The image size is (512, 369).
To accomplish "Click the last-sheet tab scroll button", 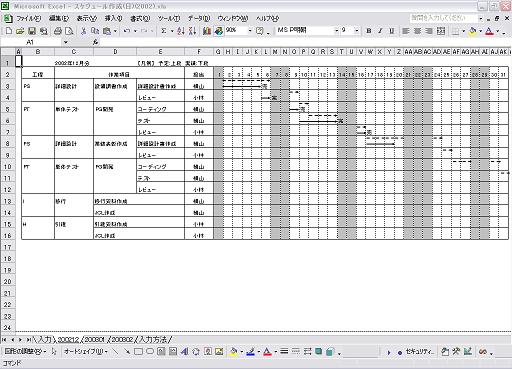I will tap(29, 340).
